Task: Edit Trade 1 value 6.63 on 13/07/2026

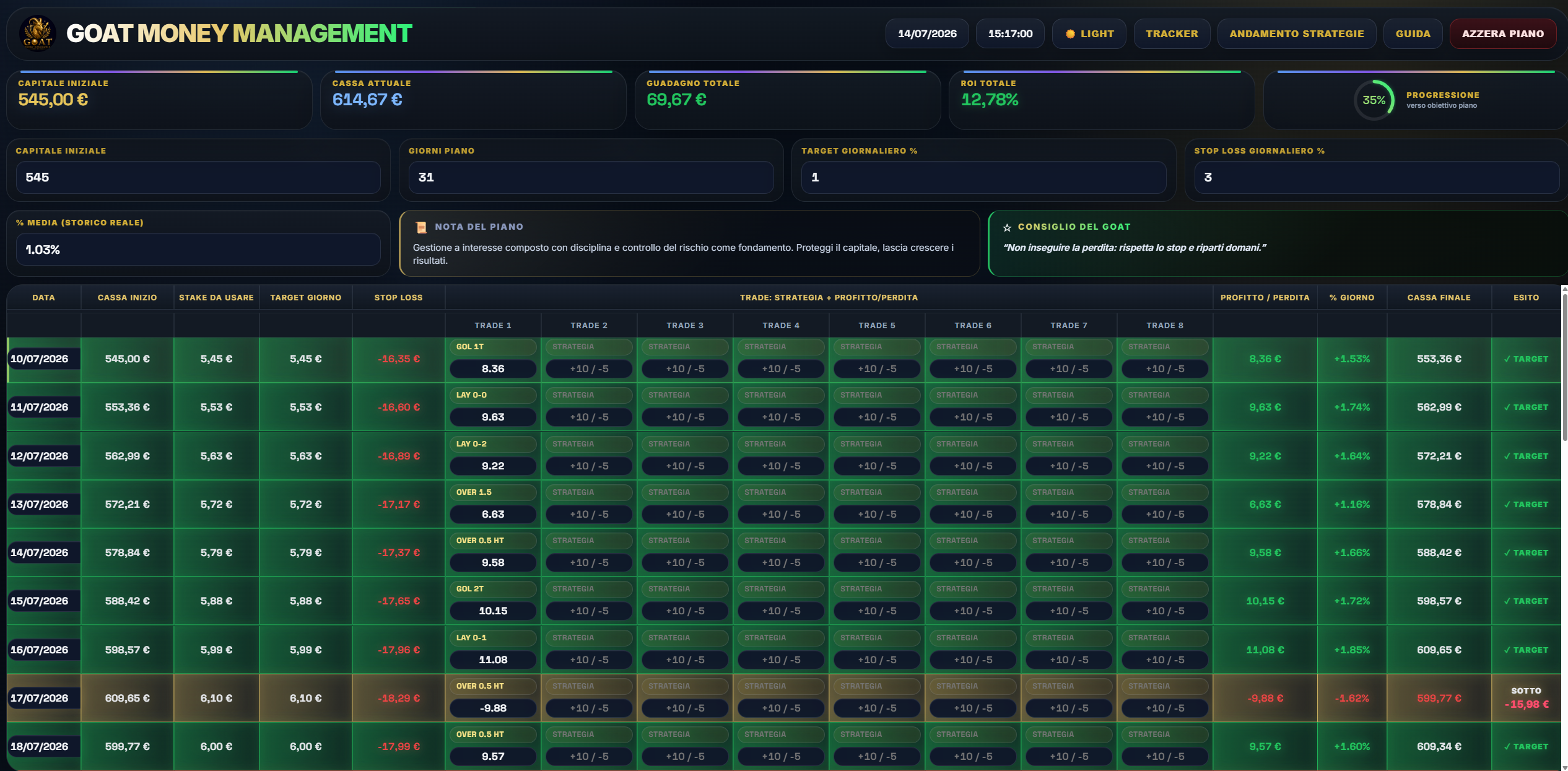Action: [493, 515]
